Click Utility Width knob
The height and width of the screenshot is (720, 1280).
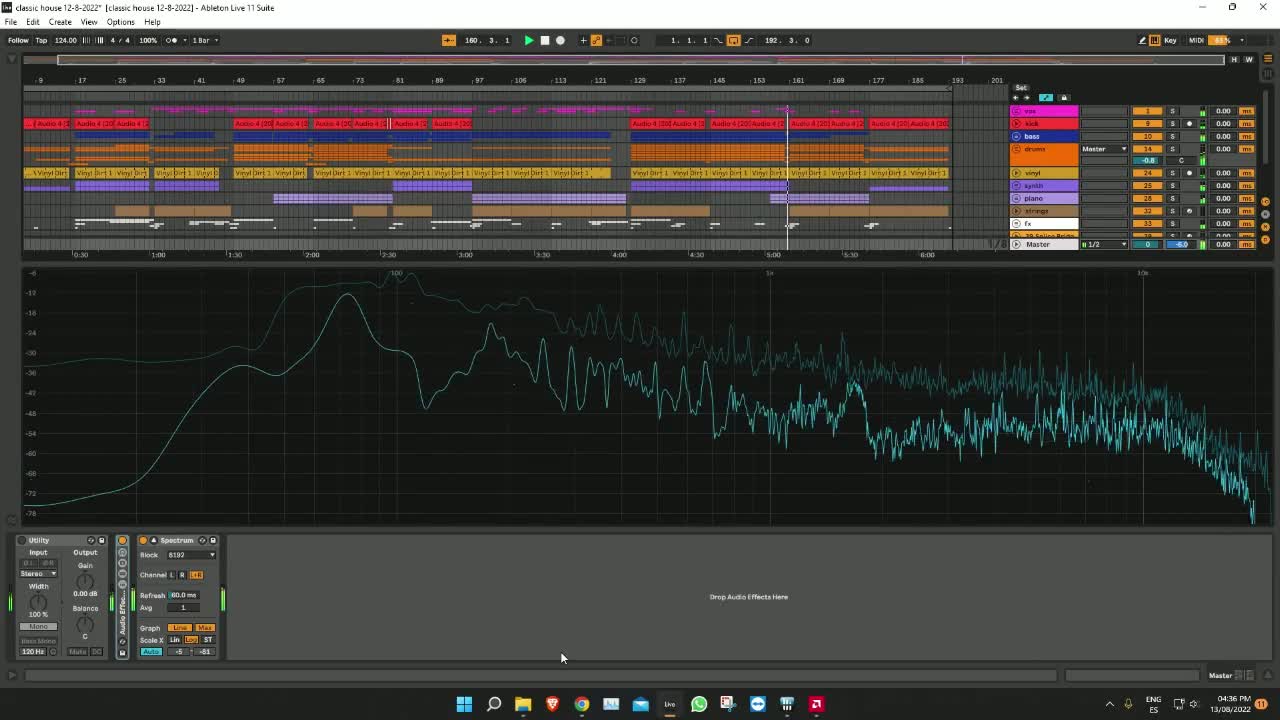pos(38,602)
